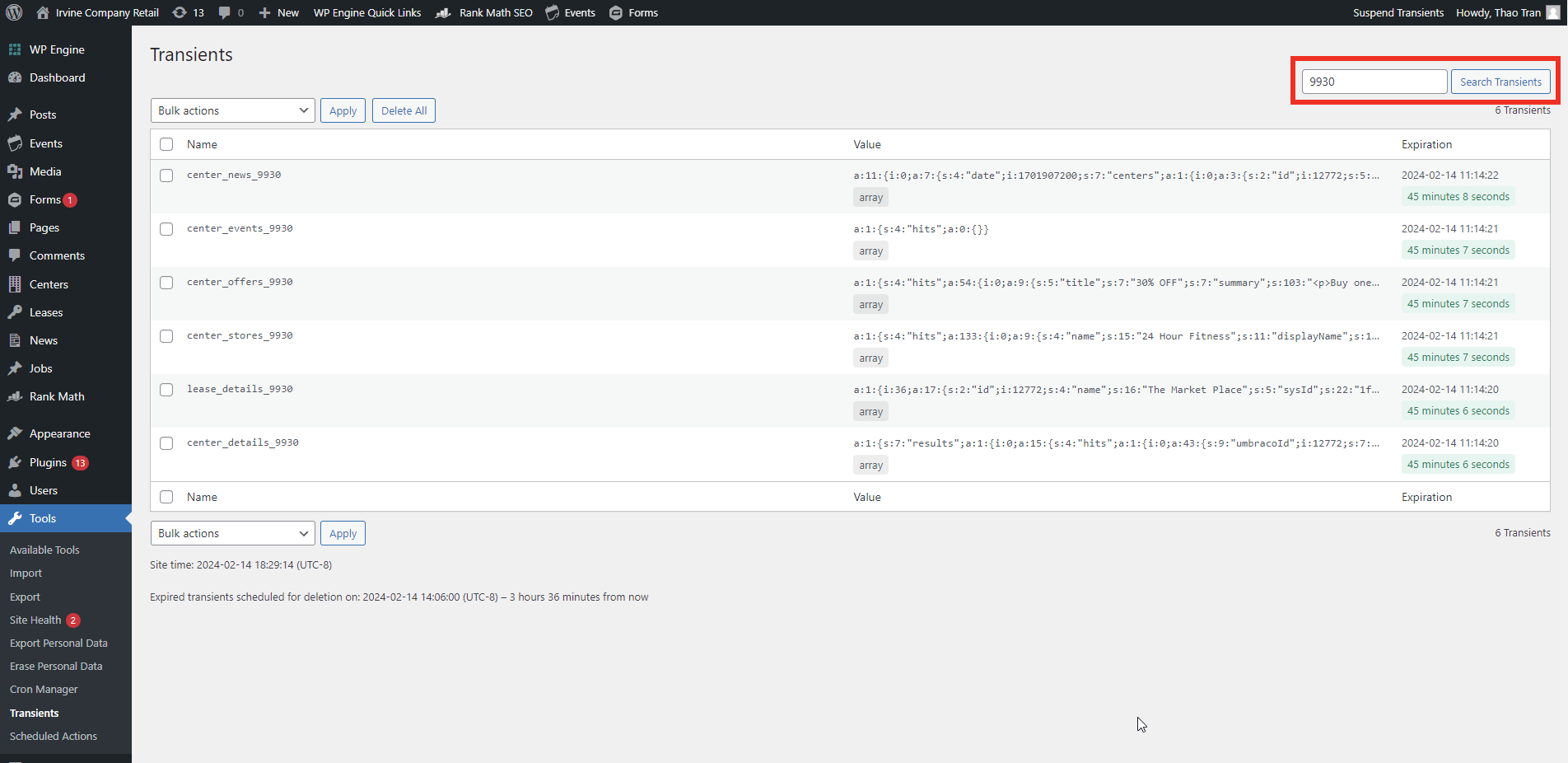Click the Rank Math SEO admin bar icon
Viewport: 1568px width, 763px height.
444,12
